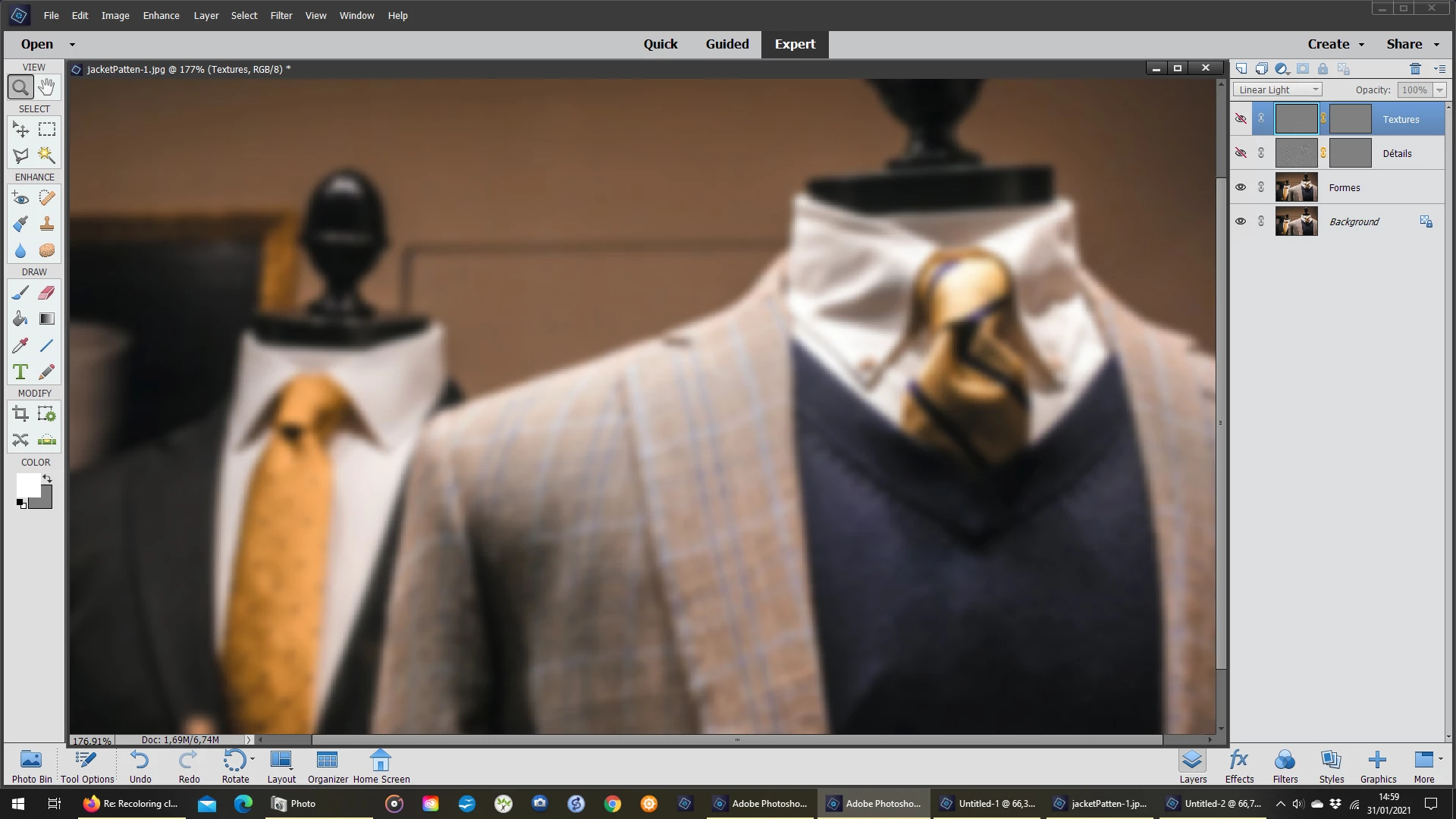1456x819 pixels.
Task: Click the Undo button
Action: tap(140, 765)
